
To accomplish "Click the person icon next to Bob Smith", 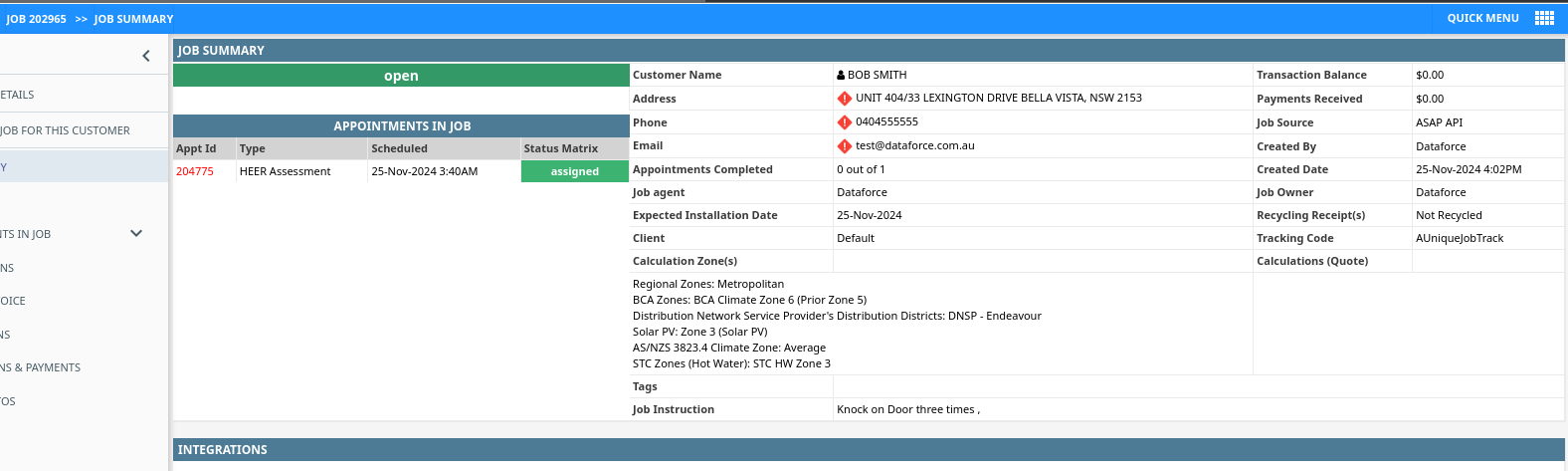I will (841, 76).
